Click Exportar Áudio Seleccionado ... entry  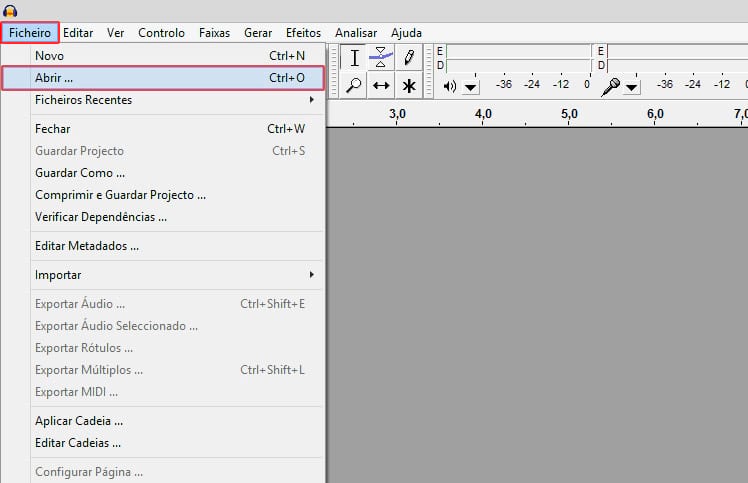click(163, 326)
